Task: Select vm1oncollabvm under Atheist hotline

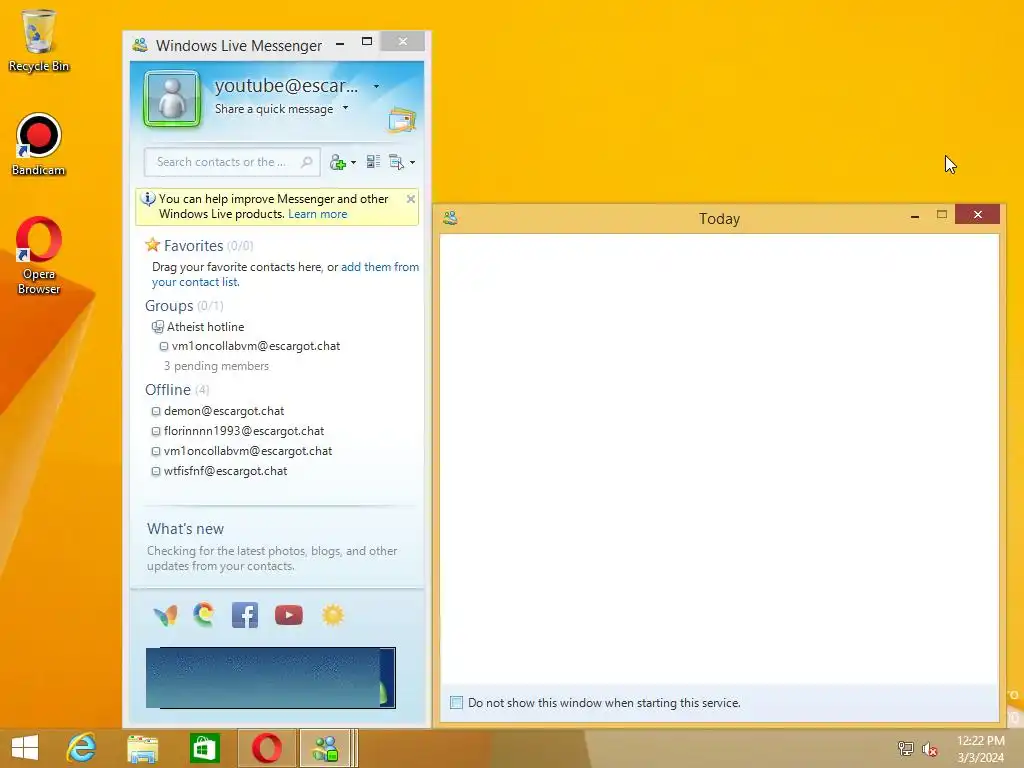Action: pyautogui.click(x=256, y=346)
